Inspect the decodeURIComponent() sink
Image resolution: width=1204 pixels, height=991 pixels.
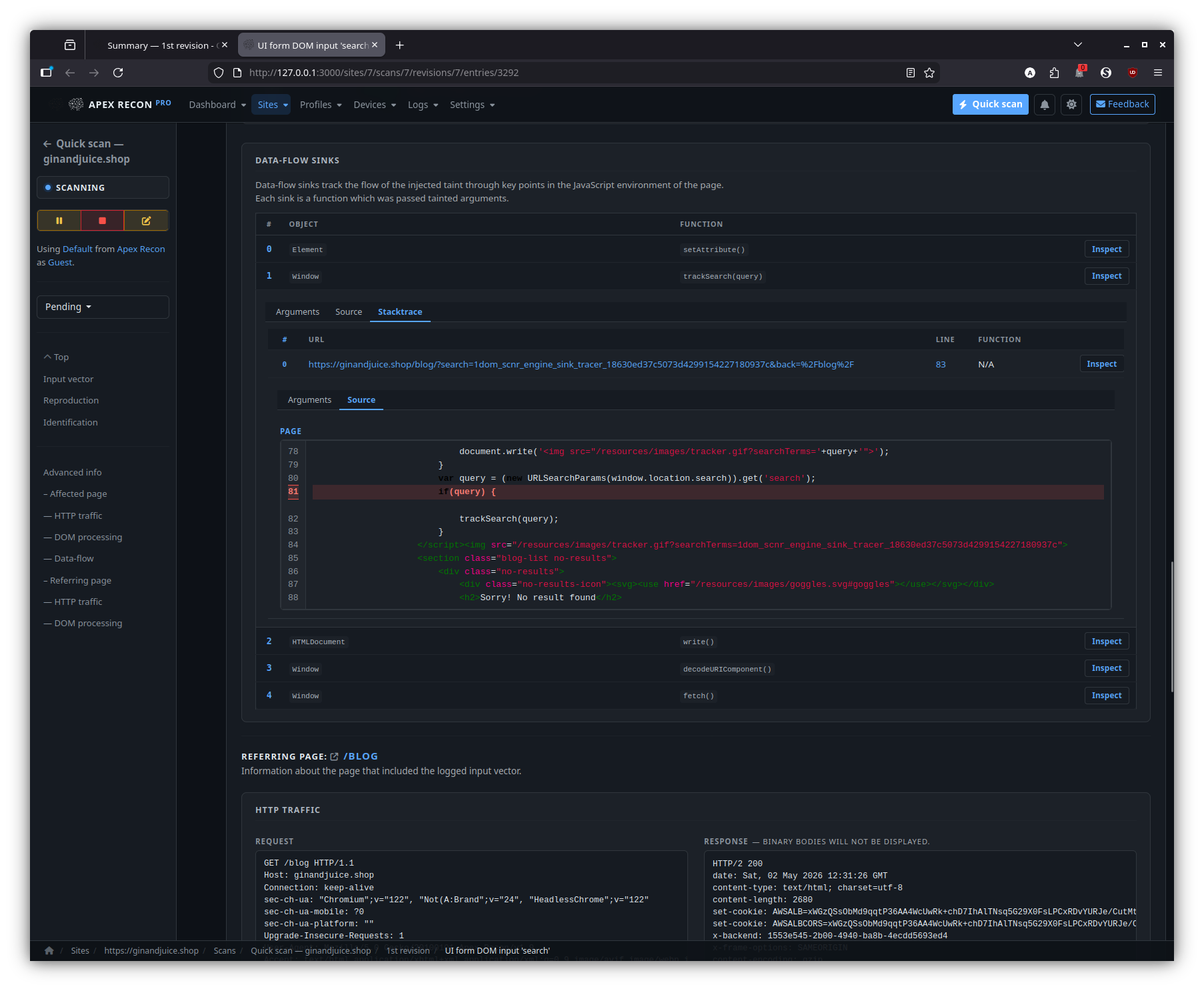(1107, 668)
